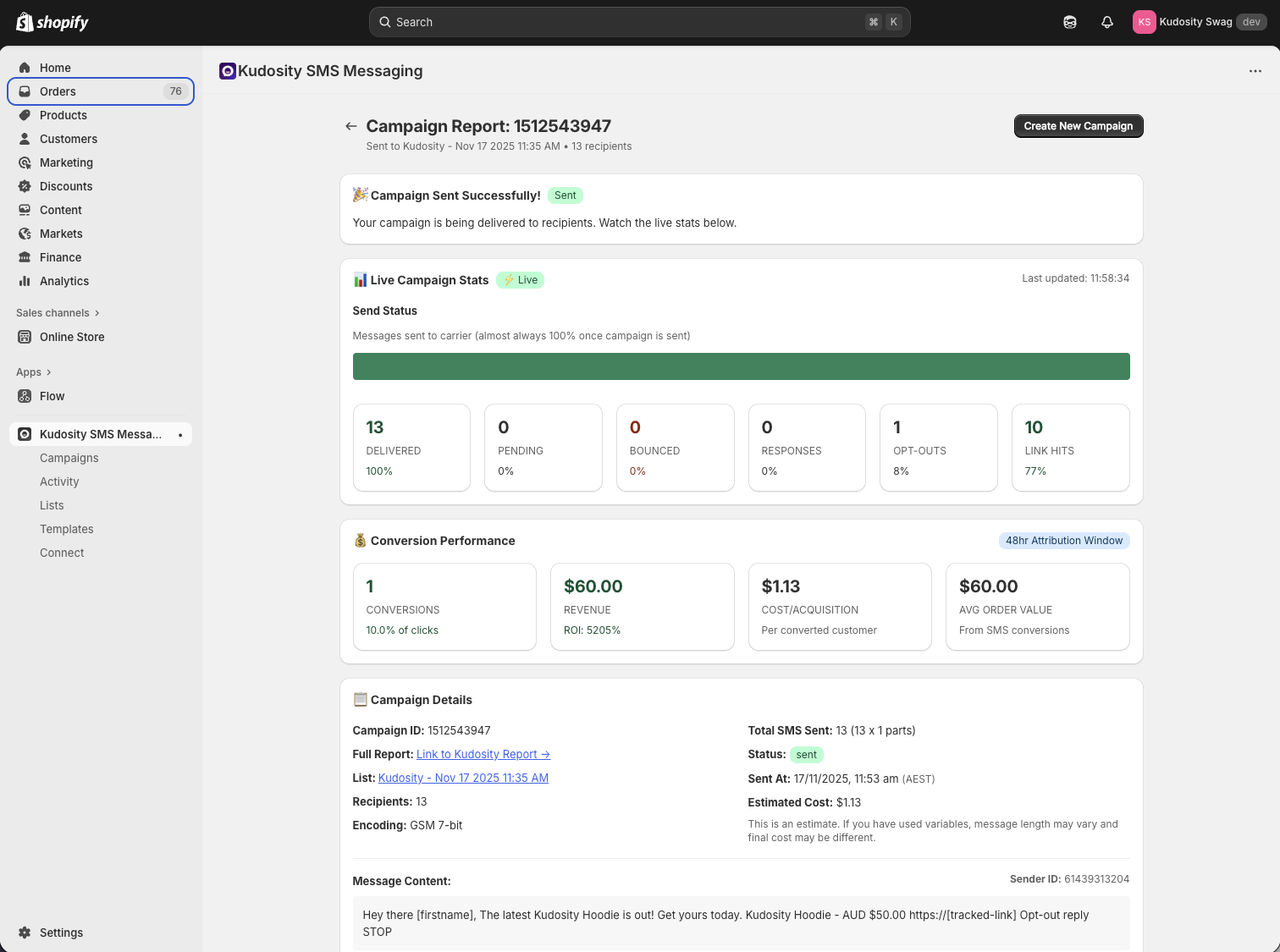Click the Delivered stat card showing 13
This screenshot has height=952, width=1280.
(x=411, y=448)
